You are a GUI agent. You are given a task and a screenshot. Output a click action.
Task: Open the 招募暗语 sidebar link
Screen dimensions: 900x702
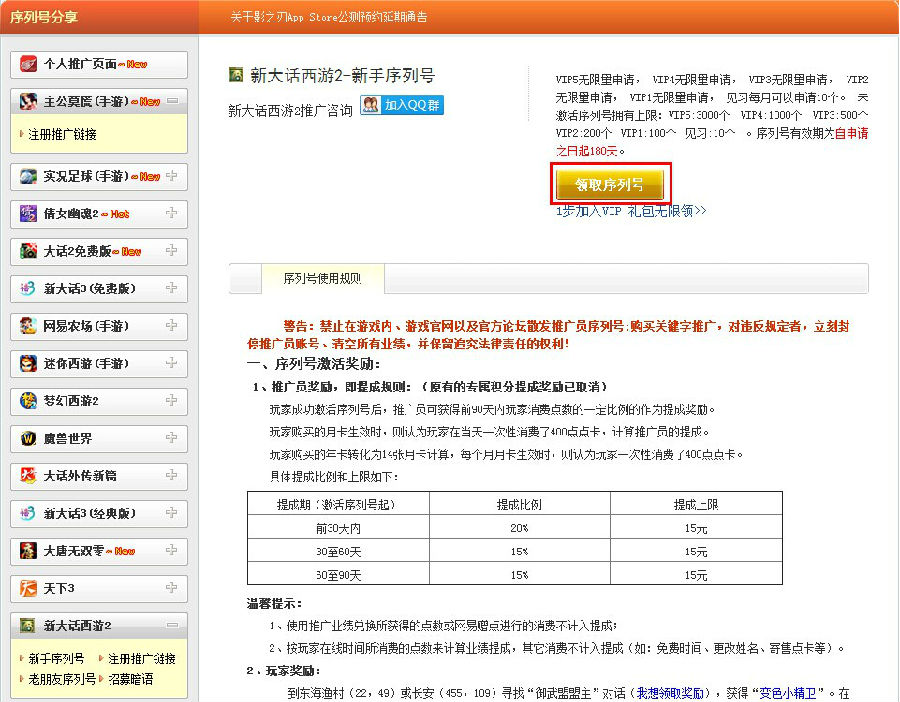coord(131,679)
